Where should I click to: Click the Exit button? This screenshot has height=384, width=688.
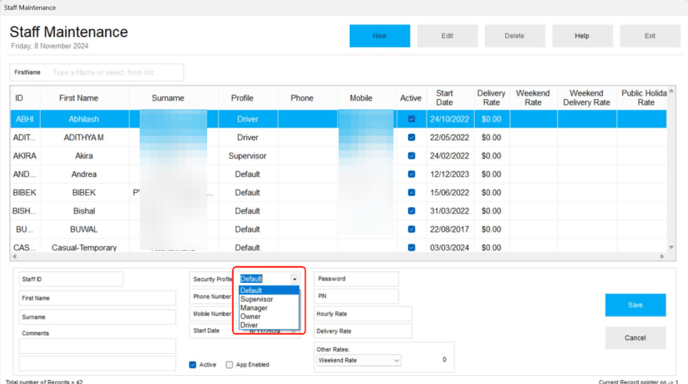point(650,36)
